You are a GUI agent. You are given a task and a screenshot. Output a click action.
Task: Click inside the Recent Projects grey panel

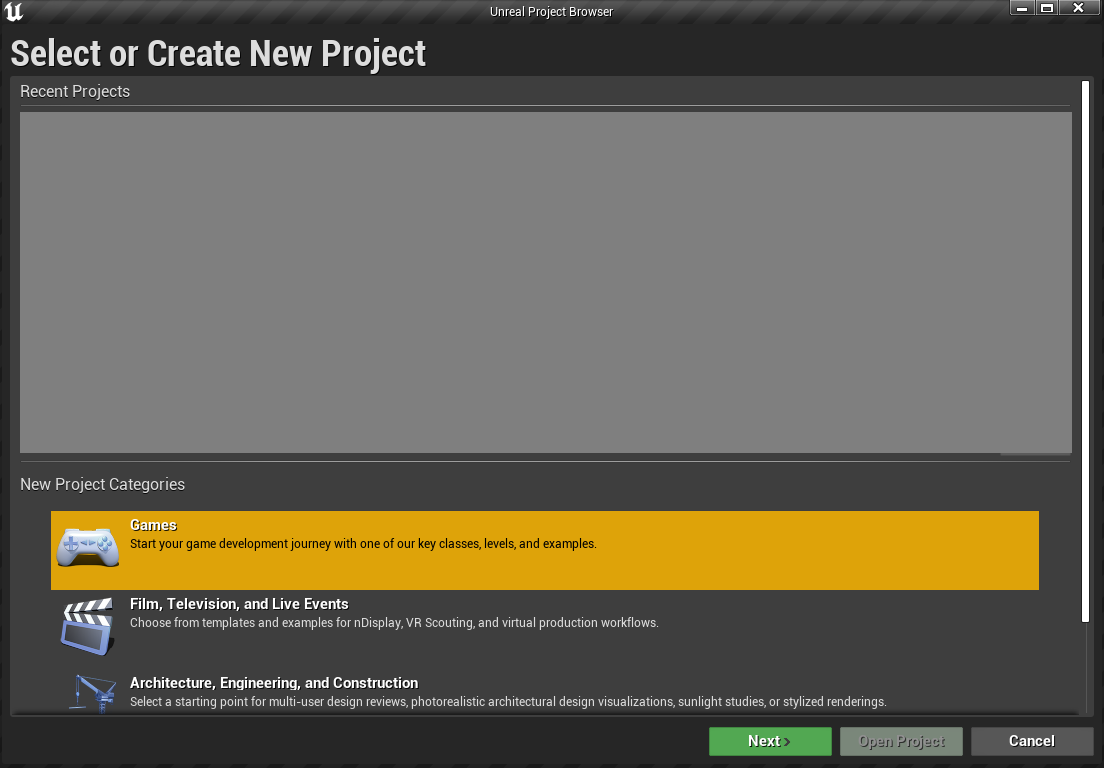coord(546,282)
